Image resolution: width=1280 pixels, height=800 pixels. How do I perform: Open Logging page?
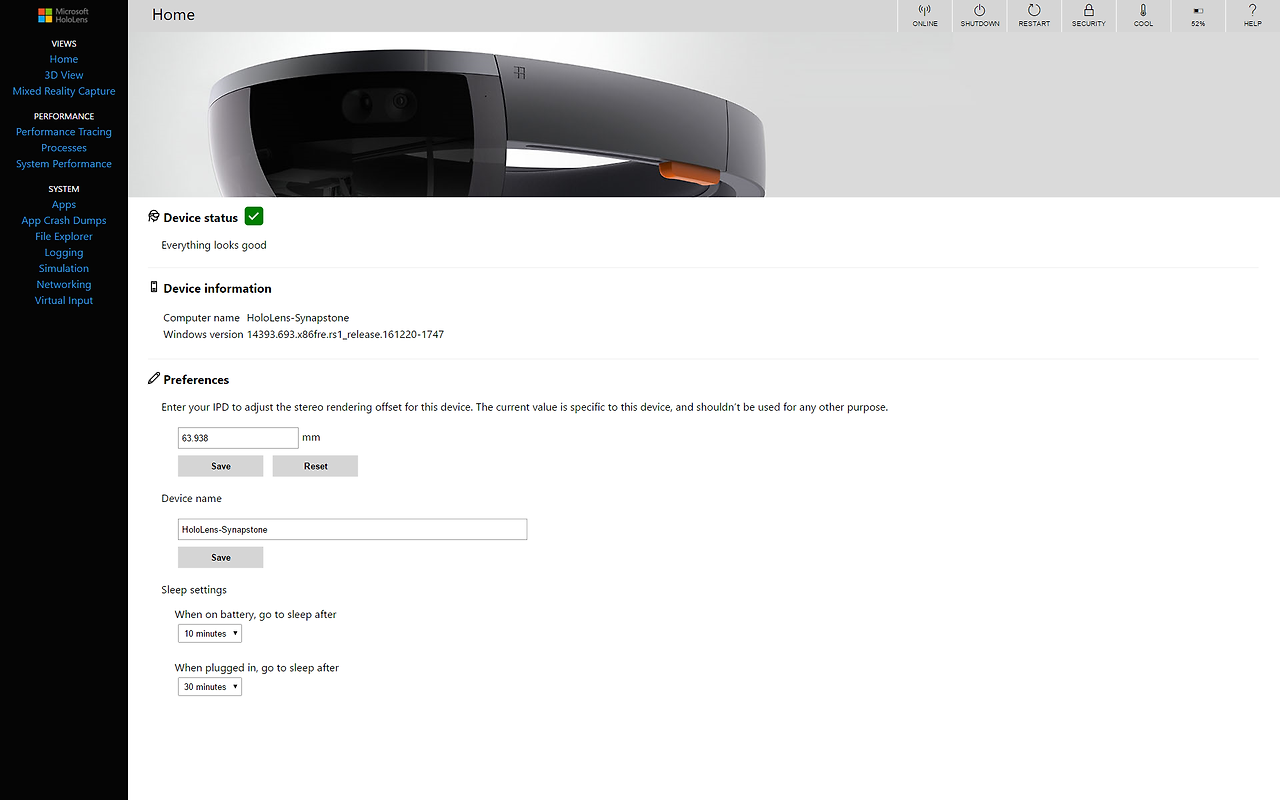(x=64, y=253)
